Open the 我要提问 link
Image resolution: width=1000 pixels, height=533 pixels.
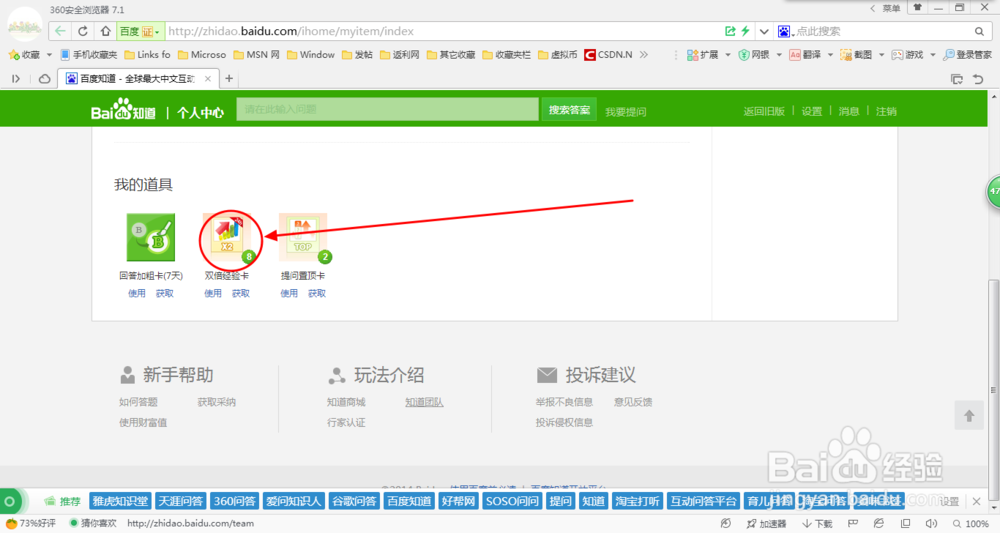(x=626, y=112)
